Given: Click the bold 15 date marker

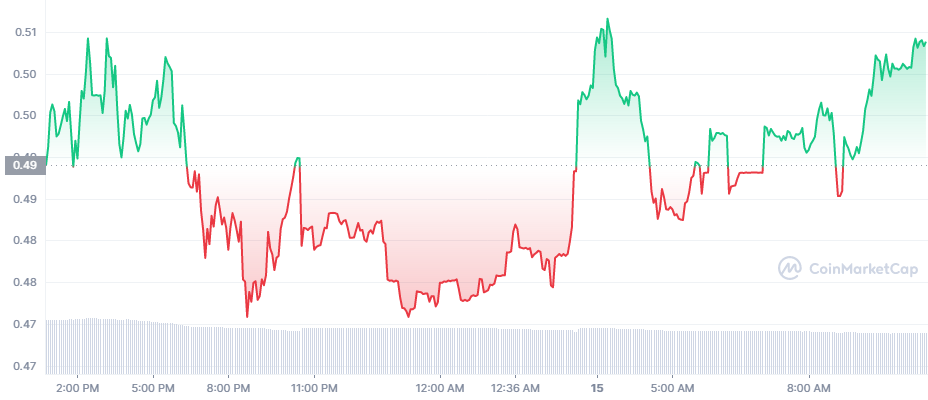Looking at the screenshot, I should [x=598, y=387].
